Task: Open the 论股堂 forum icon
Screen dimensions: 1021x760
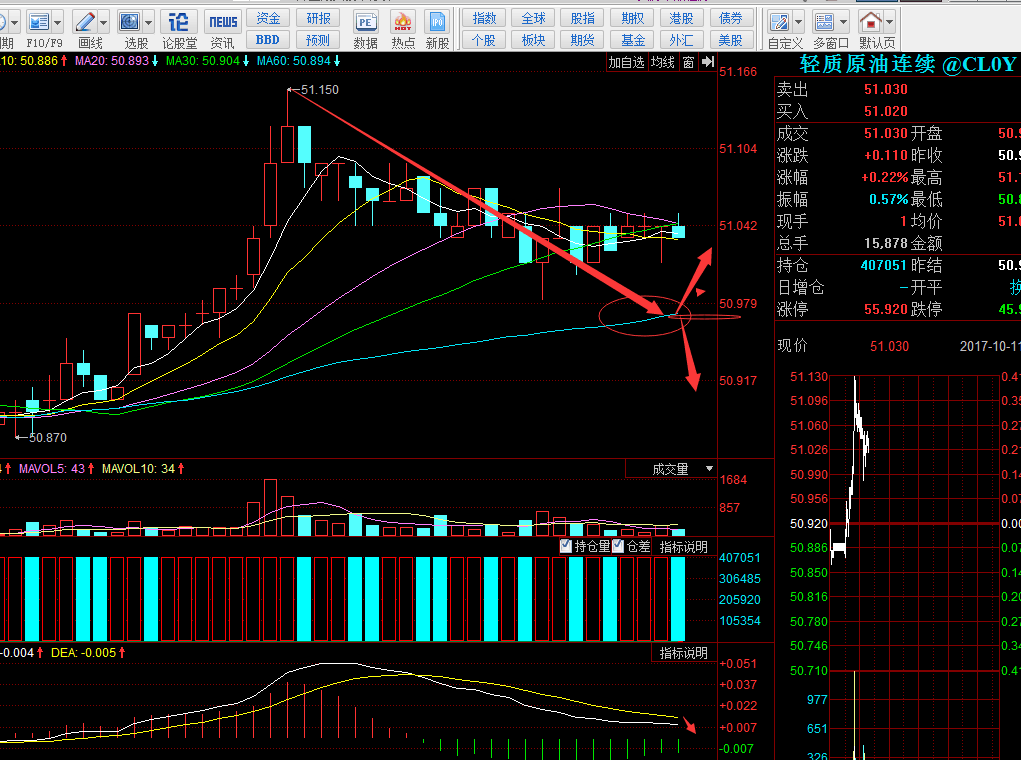Action: [178, 21]
